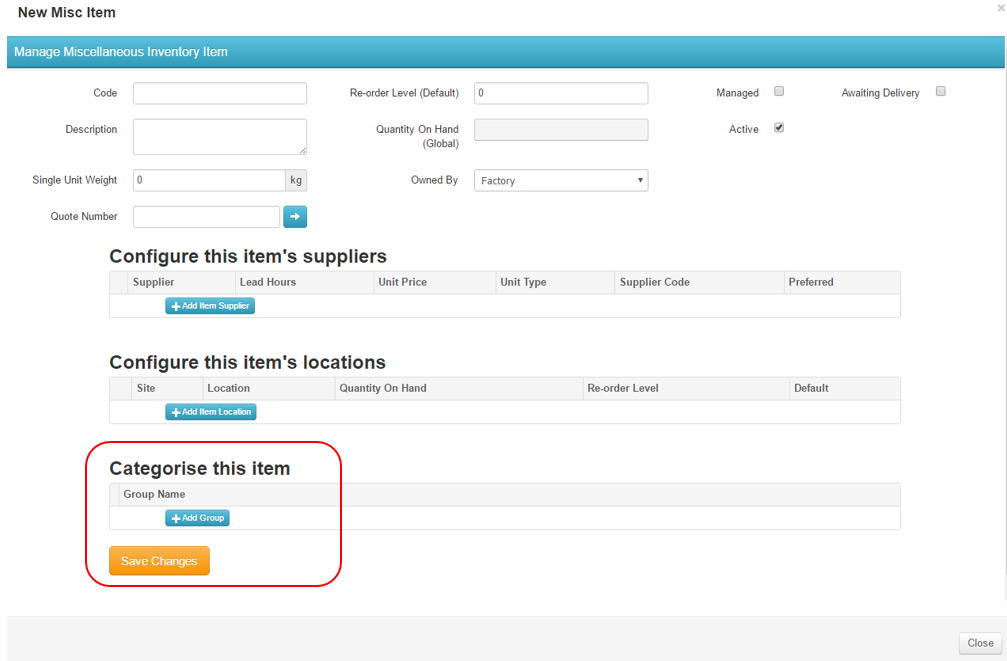Image resolution: width=1007 pixels, height=661 pixels.
Task: Click the Group Name column header
Action: [510, 494]
